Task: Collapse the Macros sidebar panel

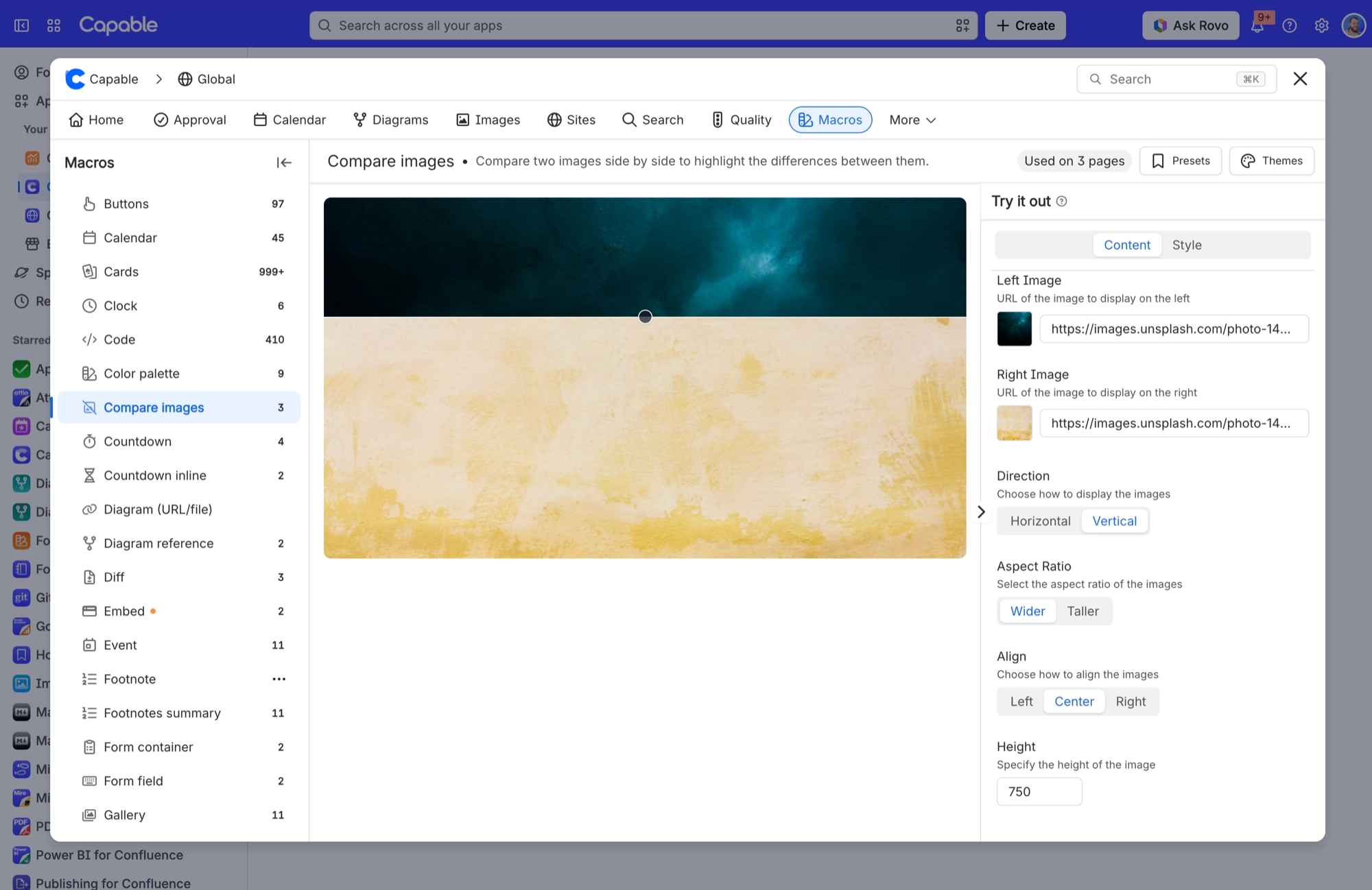Action: [x=284, y=163]
